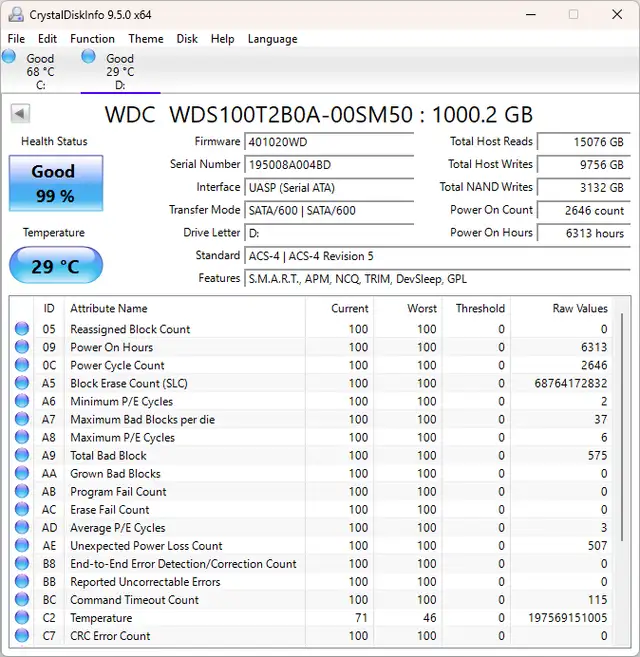Screen dimensions: 640x657
Task: Click status orb for Erase Fail Count
Action: 22,509
